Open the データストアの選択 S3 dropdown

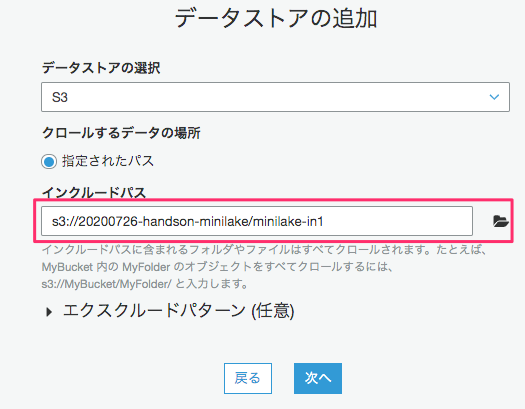[275, 97]
